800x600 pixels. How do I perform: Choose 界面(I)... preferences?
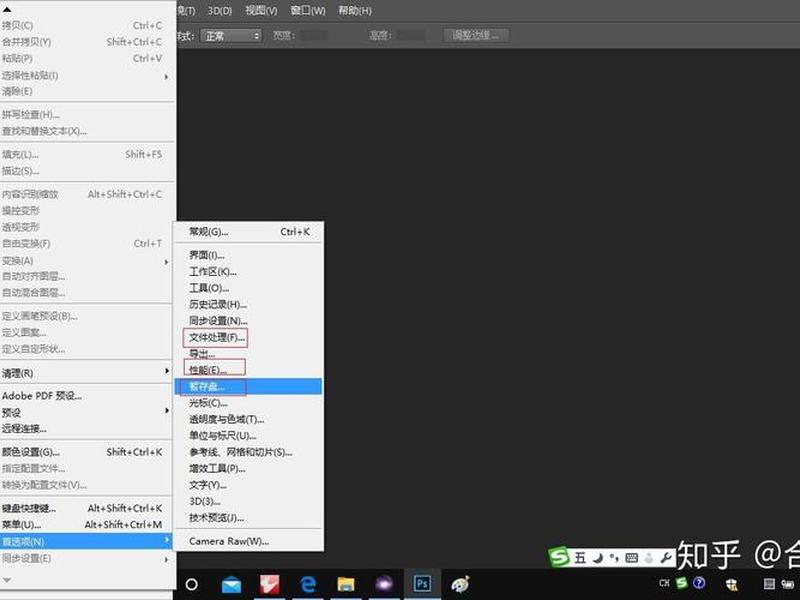(248, 255)
